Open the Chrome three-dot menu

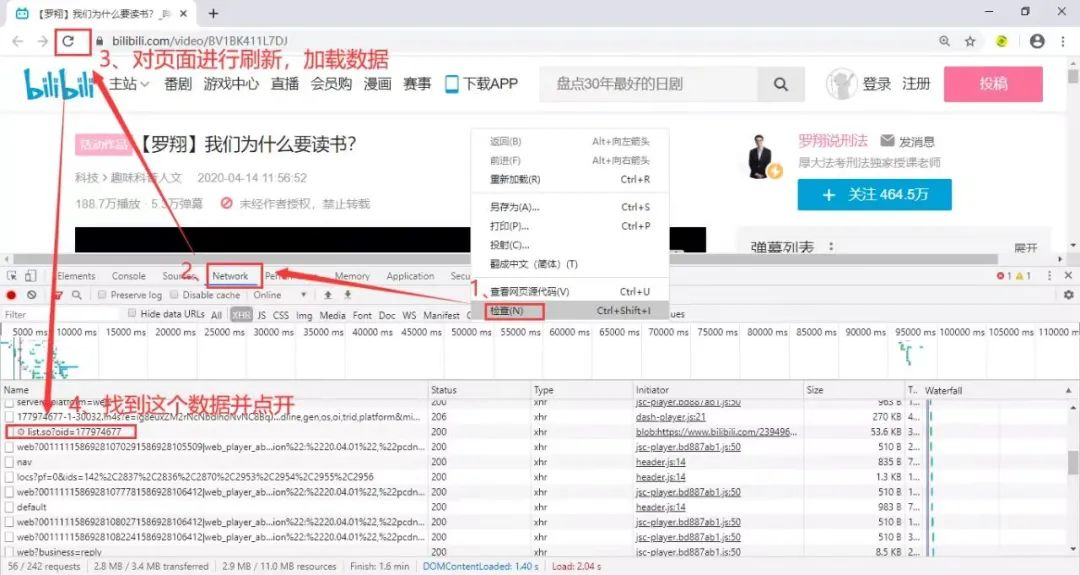(x=1061, y=41)
